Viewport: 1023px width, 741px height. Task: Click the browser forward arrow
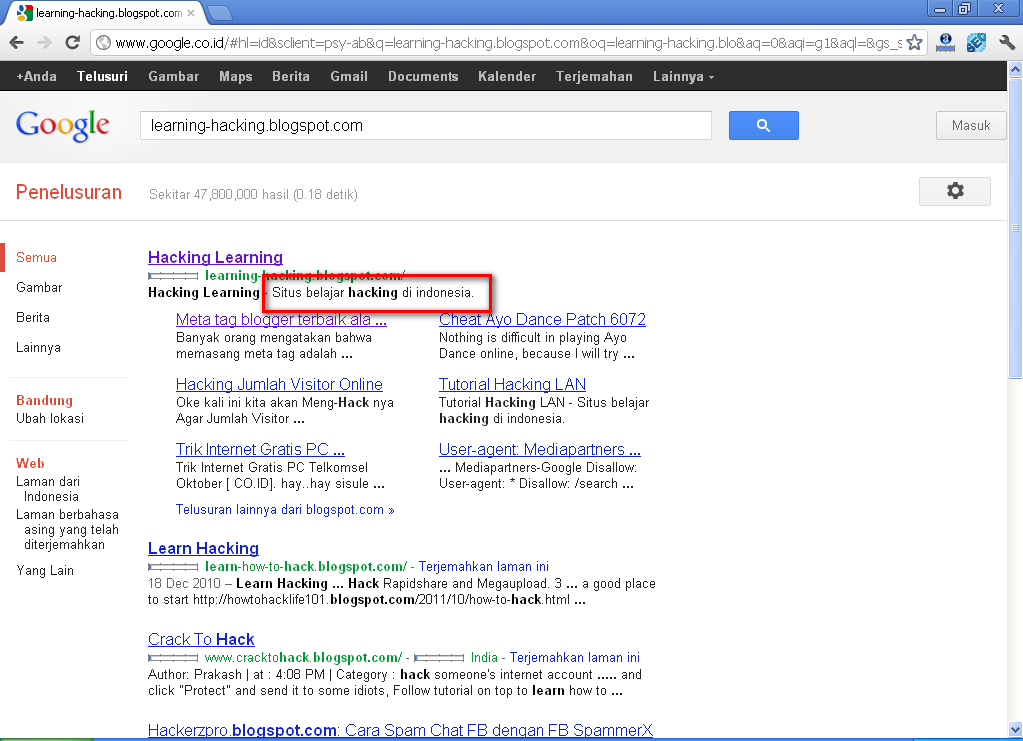tap(44, 43)
